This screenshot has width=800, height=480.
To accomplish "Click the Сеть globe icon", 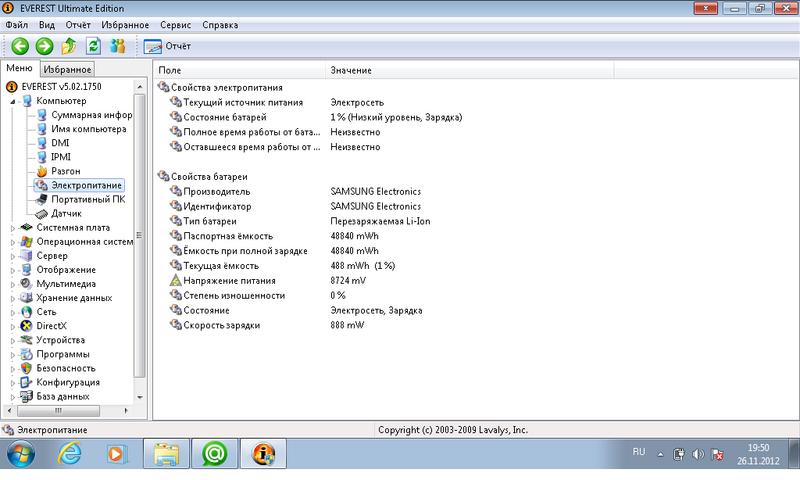I will (26, 312).
